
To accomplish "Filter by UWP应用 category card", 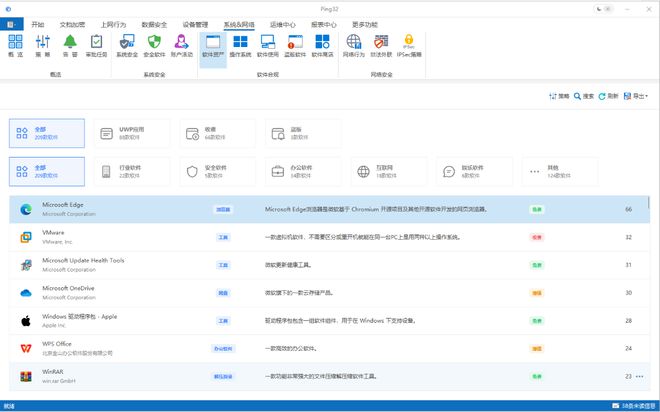I will 134,133.
